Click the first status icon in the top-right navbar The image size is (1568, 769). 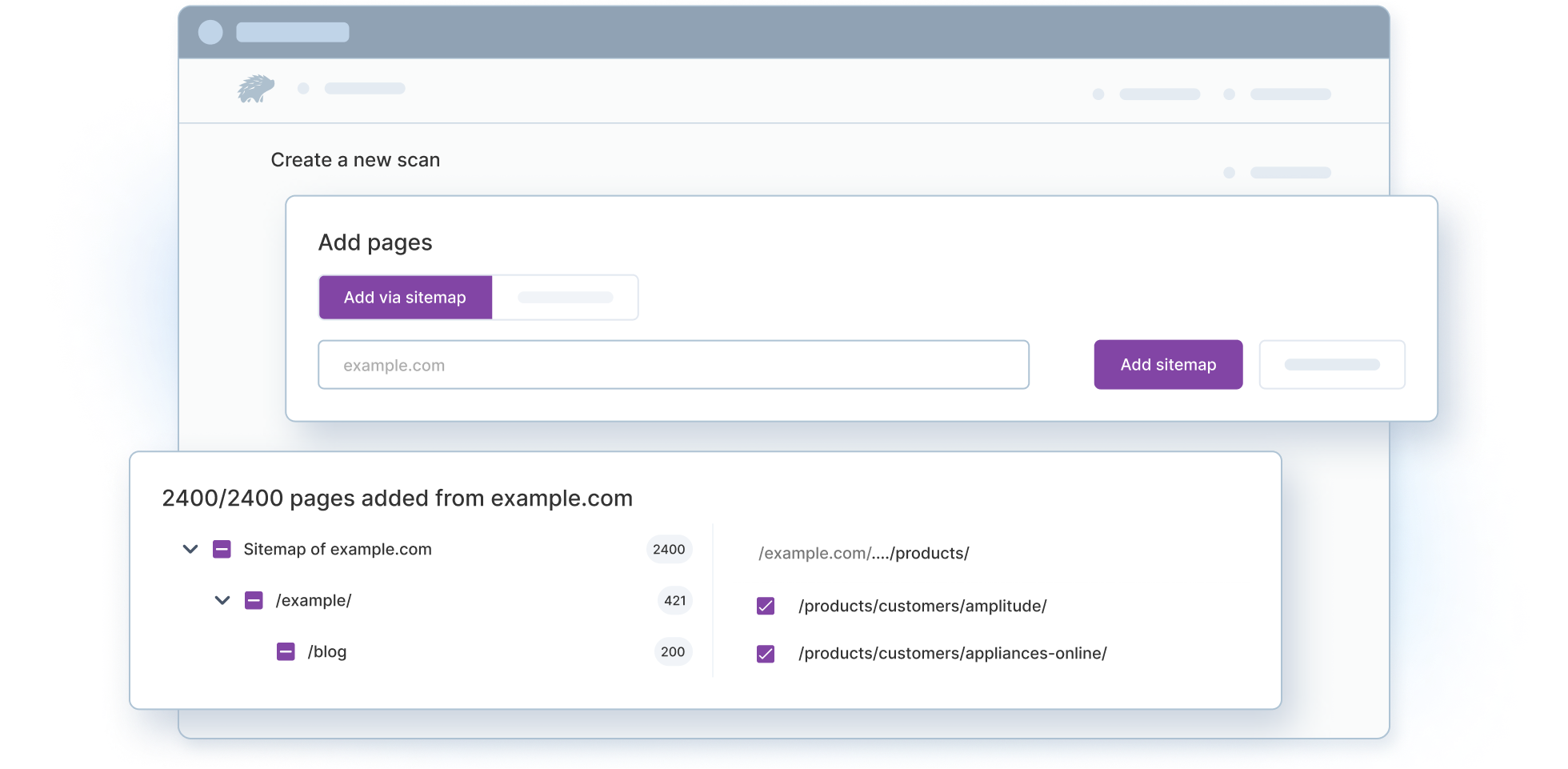tap(1098, 94)
